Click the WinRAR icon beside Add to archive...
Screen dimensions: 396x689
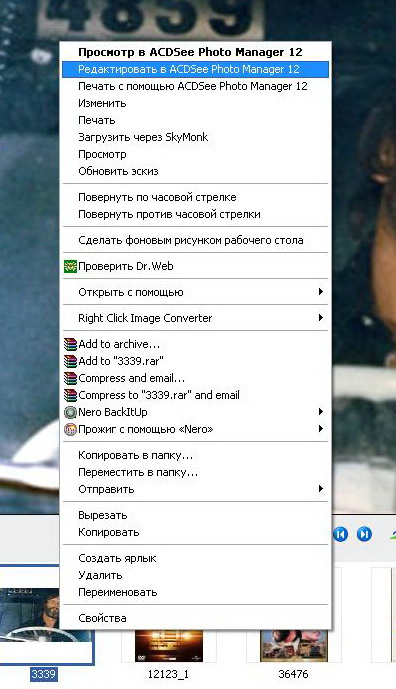click(x=70, y=344)
